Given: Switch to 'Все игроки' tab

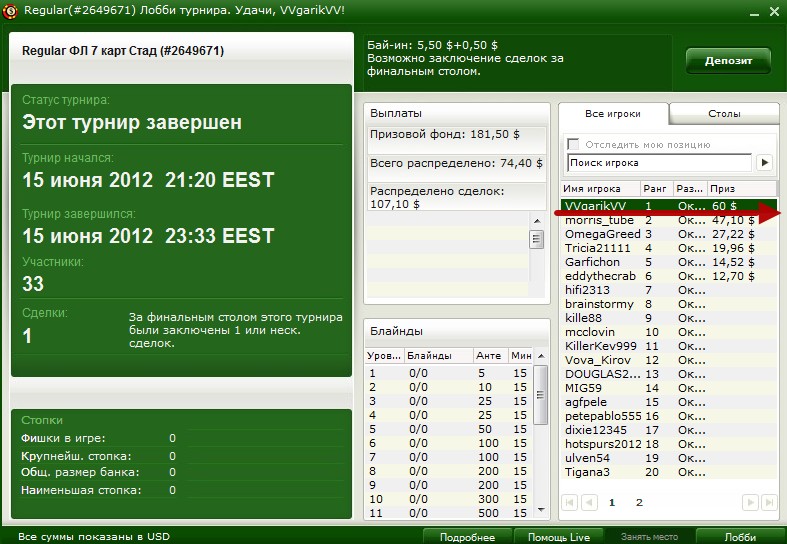Looking at the screenshot, I should click(613, 114).
